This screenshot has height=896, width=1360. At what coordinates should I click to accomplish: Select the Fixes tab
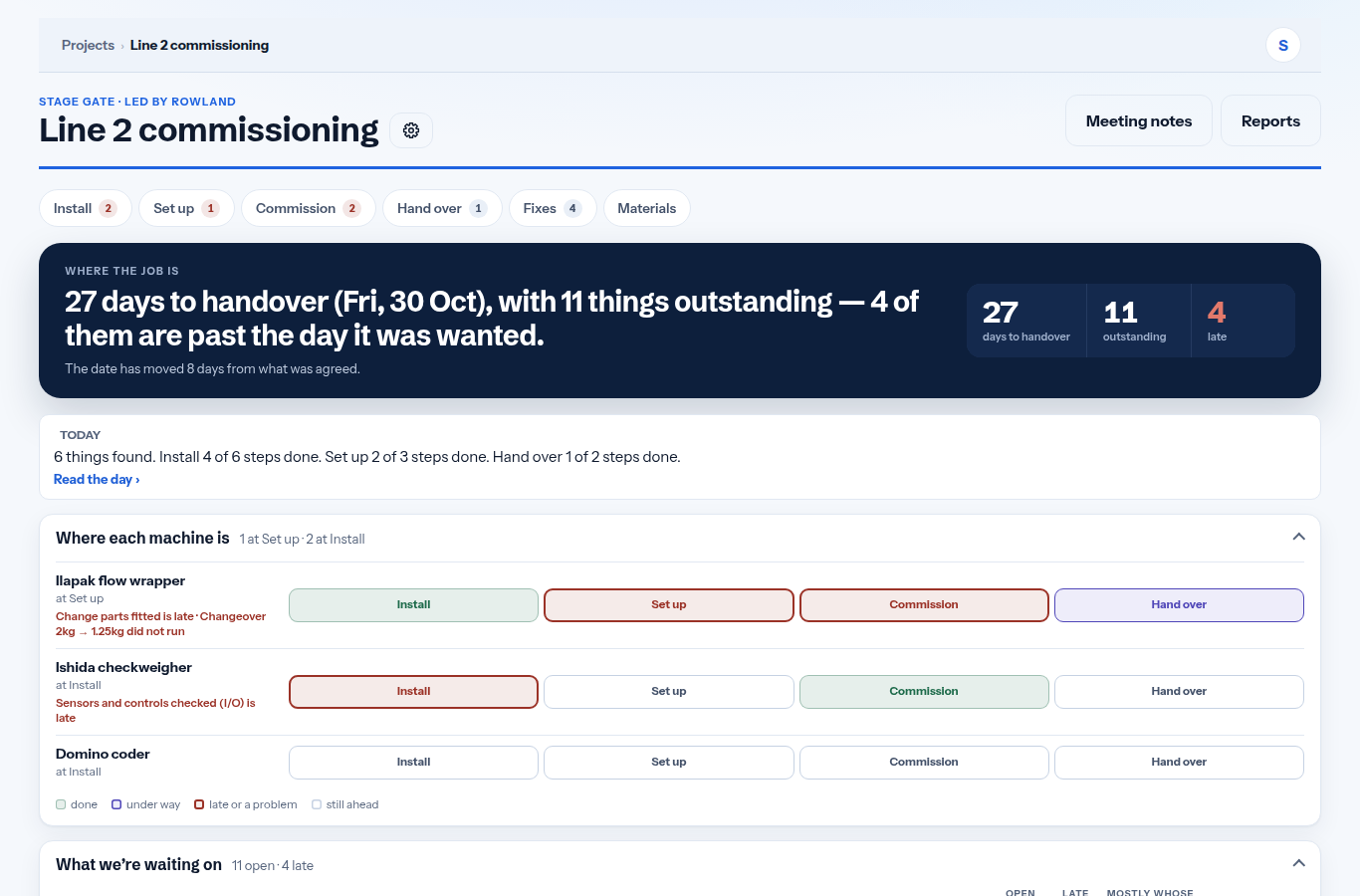click(x=553, y=208)
